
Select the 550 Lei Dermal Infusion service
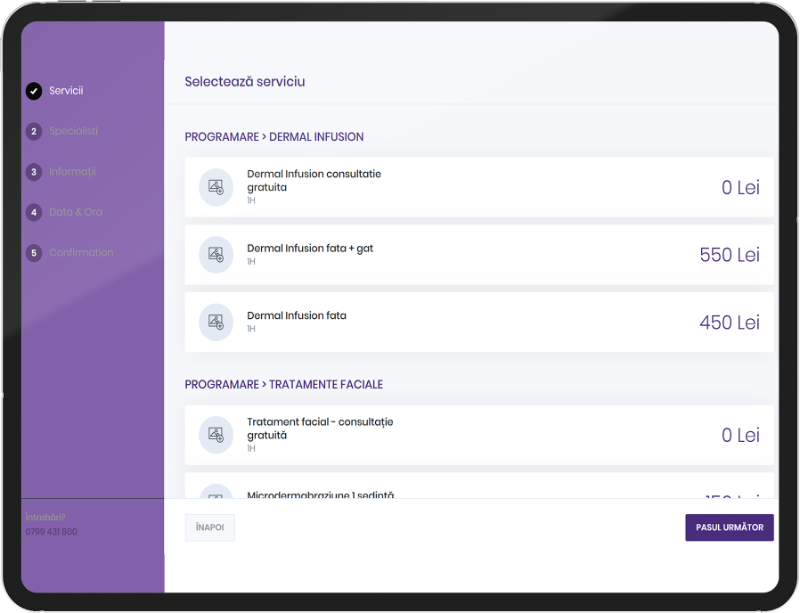729,255
